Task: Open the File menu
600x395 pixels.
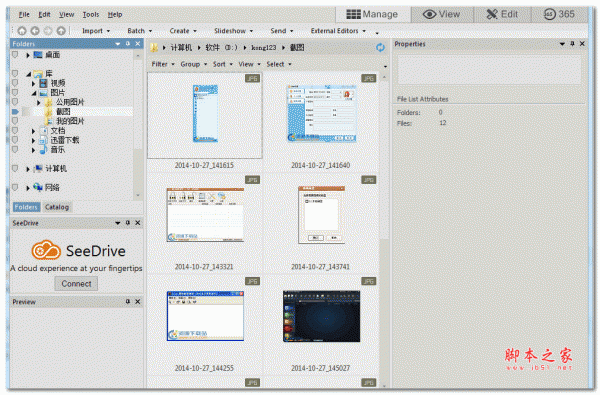Action: pos(24,15)
